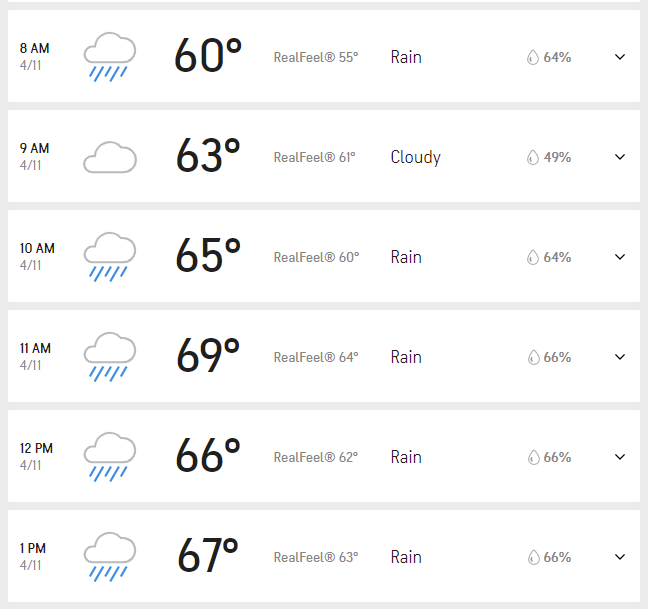648x609 pixels.
Task: Click the 63° temperature at 9 AM
Action: point(208,157)
